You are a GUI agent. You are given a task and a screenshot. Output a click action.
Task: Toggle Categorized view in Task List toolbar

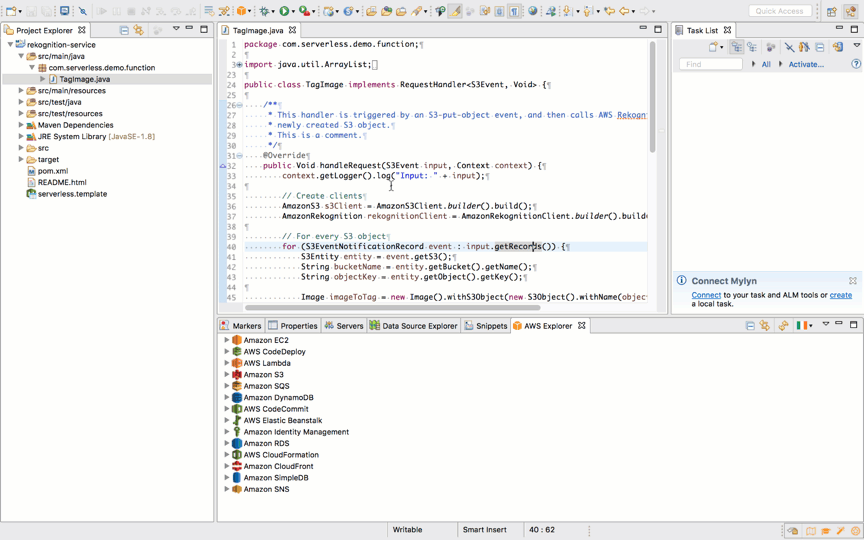tap(736, 47)
